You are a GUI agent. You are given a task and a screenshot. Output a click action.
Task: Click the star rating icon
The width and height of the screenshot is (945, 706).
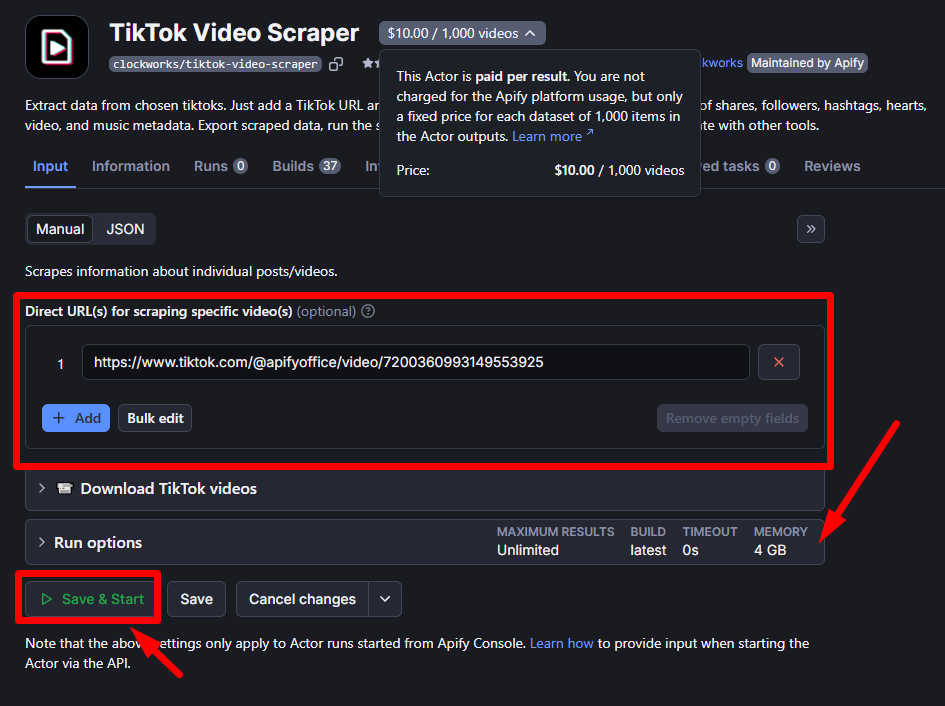click(367, 63)
